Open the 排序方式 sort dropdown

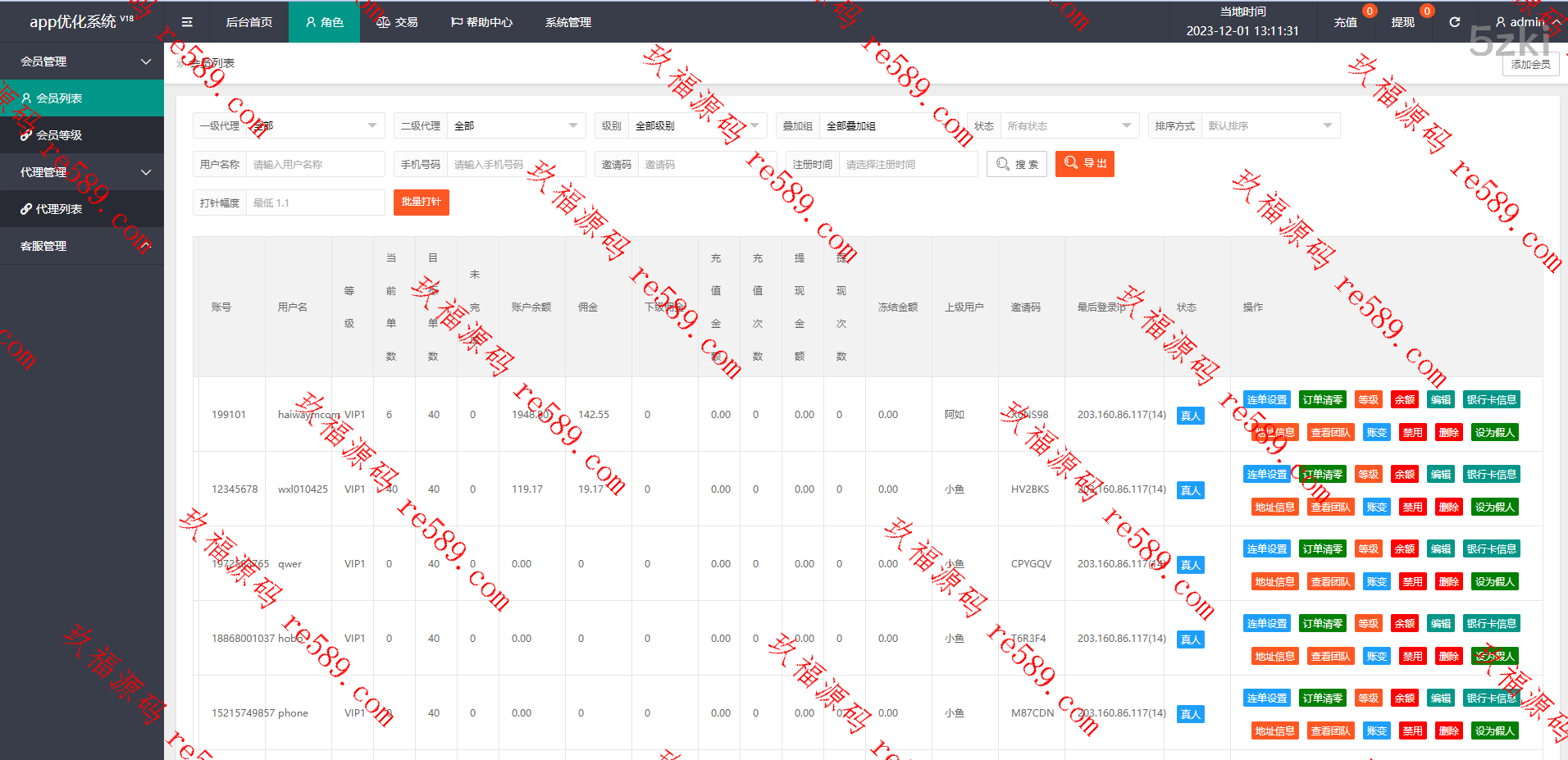click(1269, 125)
